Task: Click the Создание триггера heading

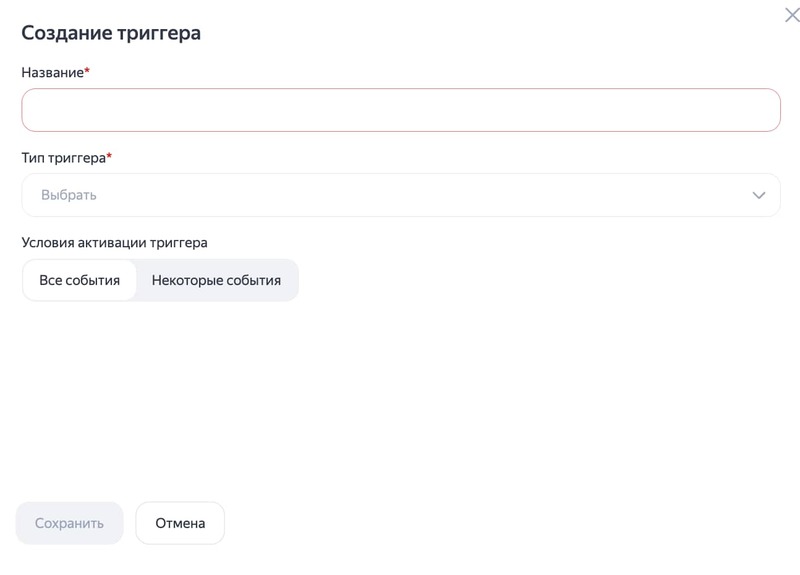Action: pyautogui.click(x=111, y=33)
